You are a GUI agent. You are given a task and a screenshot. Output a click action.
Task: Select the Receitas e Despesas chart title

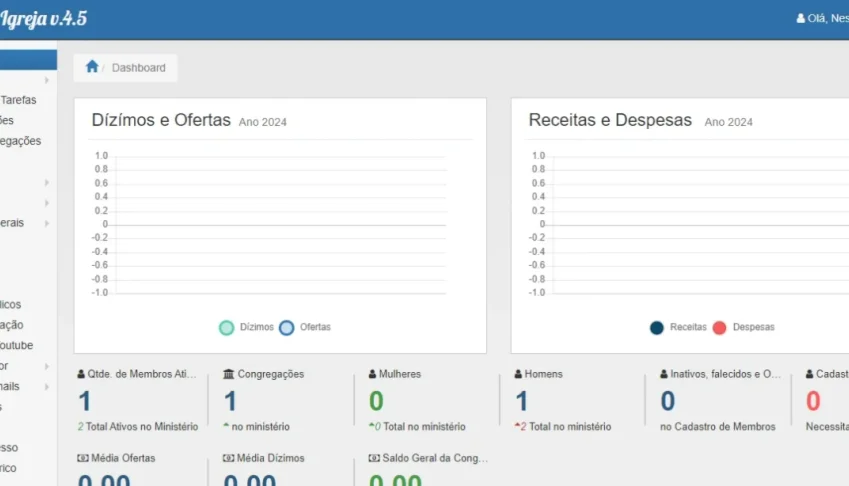pos(610,120)
